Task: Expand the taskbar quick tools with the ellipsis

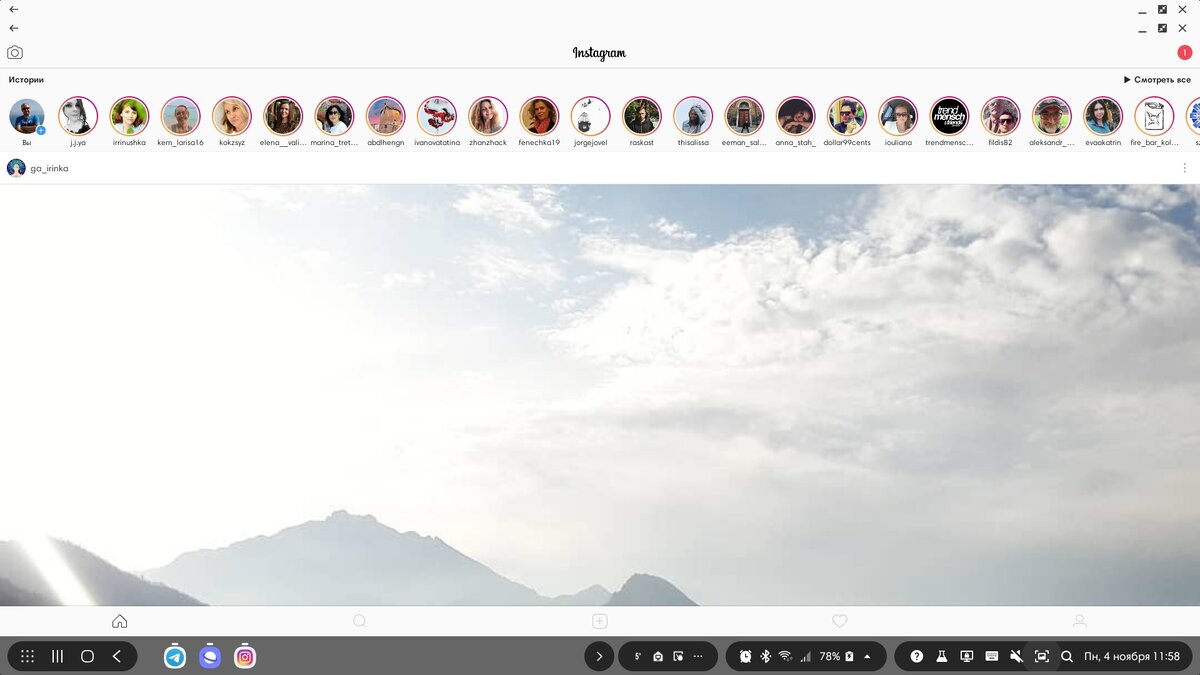Action: point(698,656)
